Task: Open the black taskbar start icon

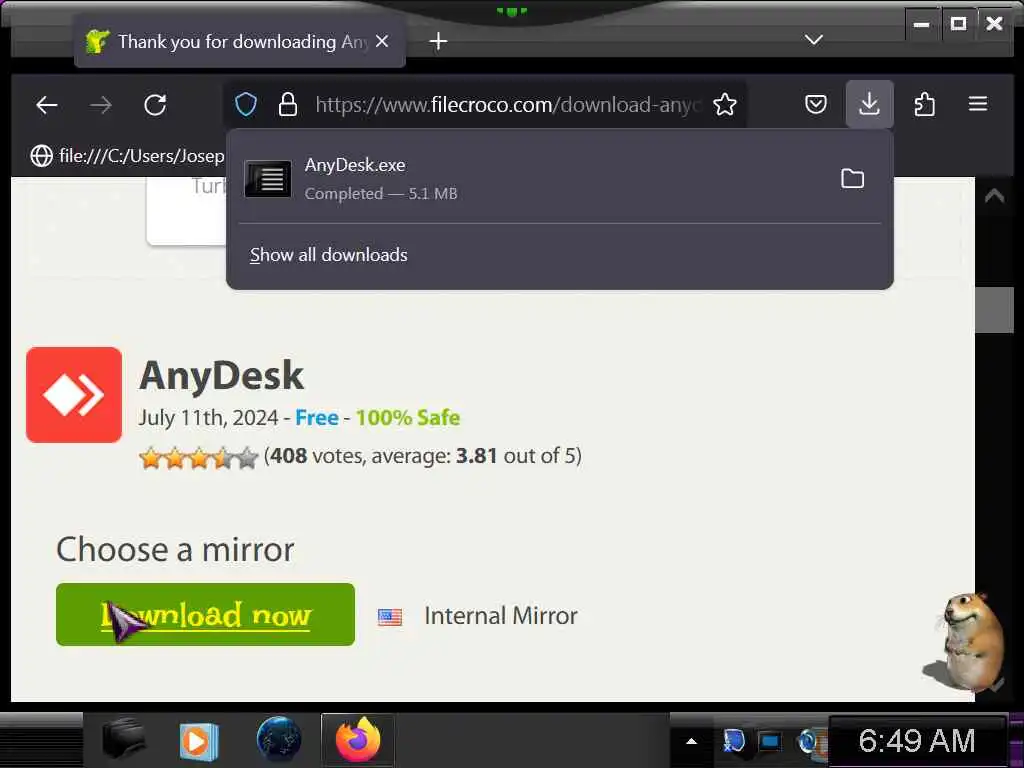Action: pyautogui.click(x=124, y=740)
